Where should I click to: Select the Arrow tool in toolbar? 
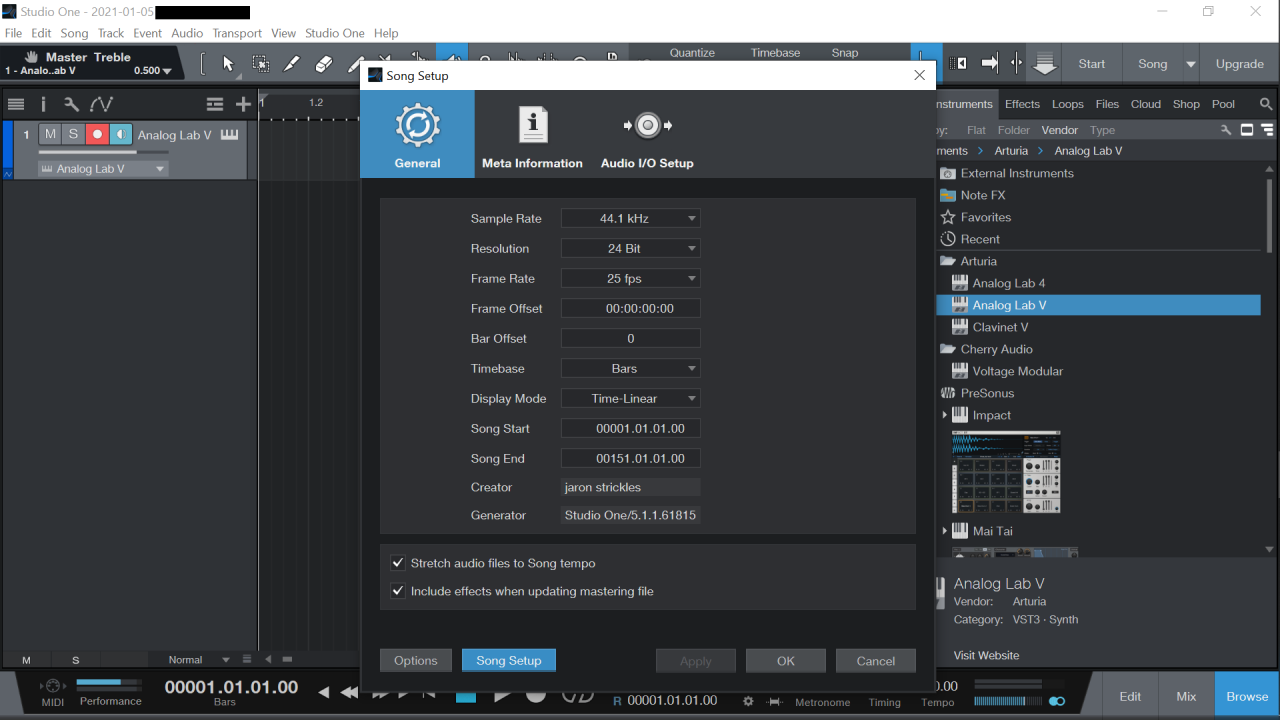click(x=228, y=64)
